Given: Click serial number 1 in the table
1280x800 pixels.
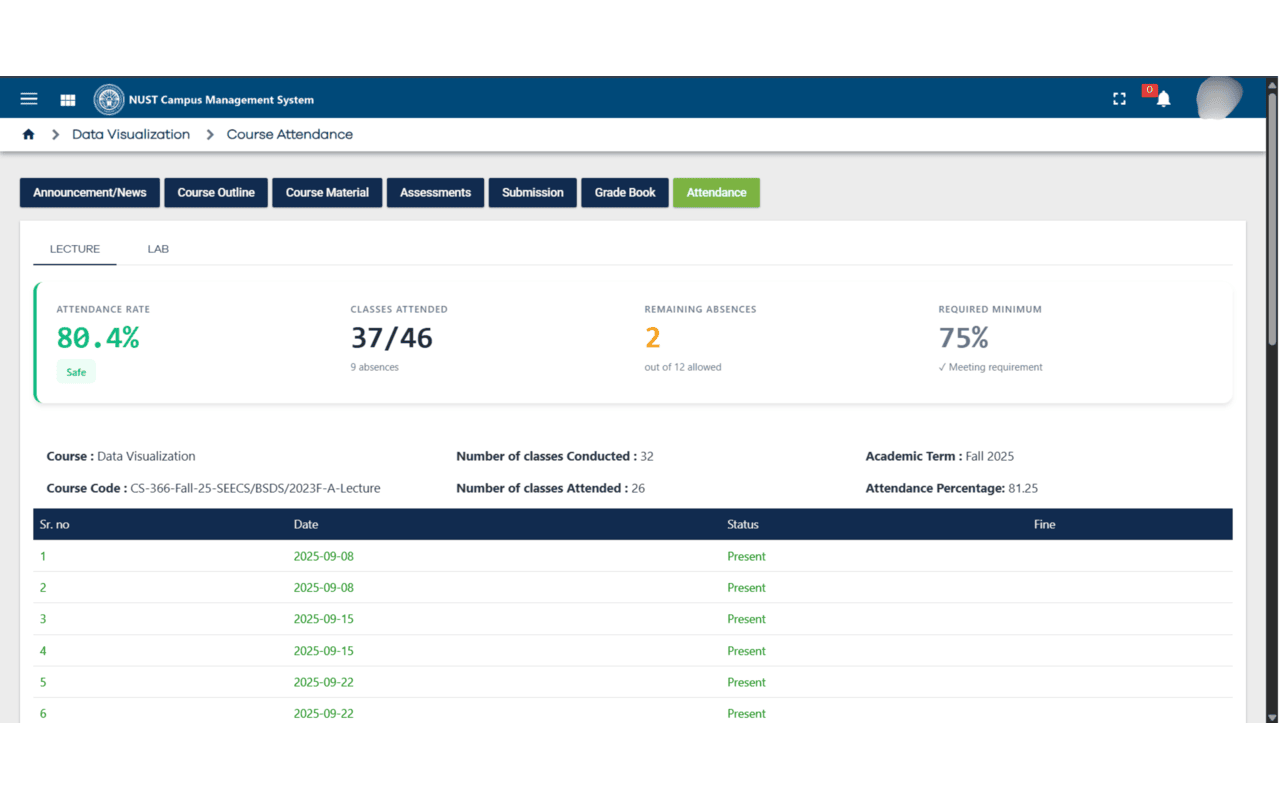Looking at the screenshot, I should point(43,556).
